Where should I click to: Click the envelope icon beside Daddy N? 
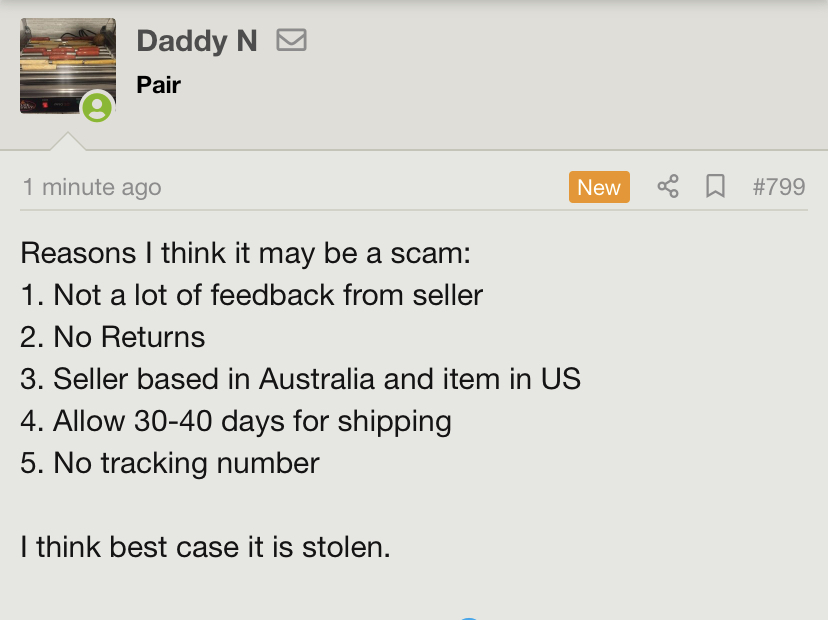291,41
